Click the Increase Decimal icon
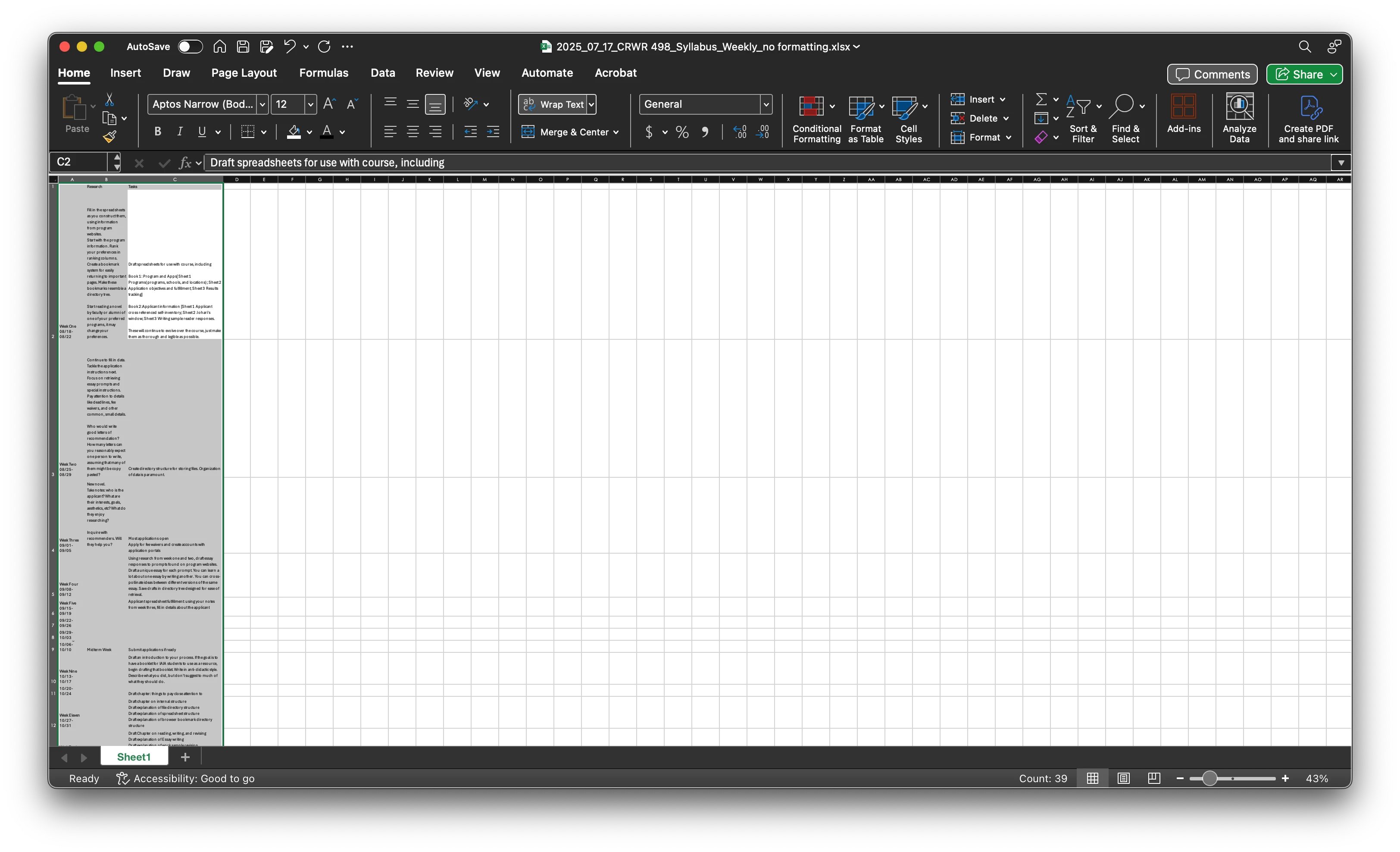 click(740, 132)
